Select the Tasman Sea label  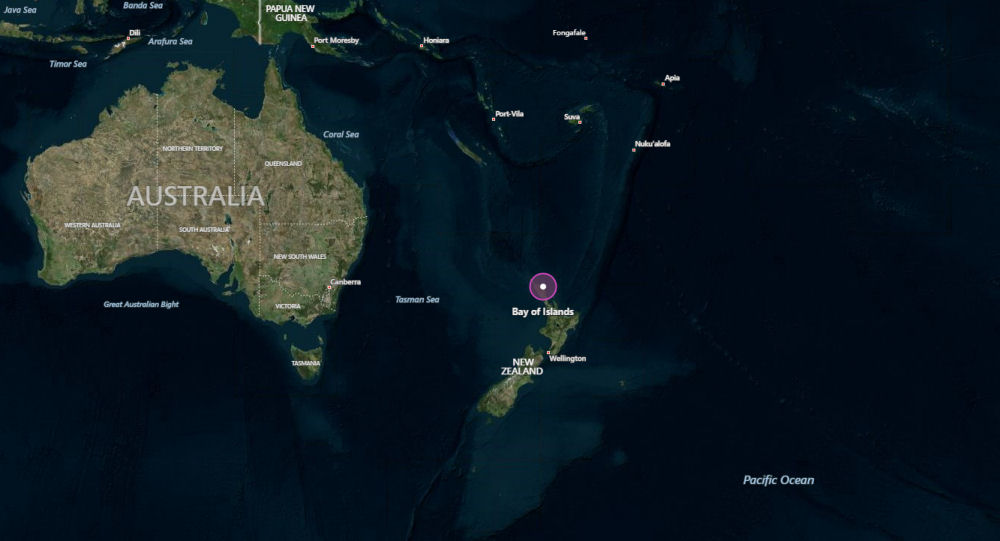pyautogui.click(x=417, y=299)
